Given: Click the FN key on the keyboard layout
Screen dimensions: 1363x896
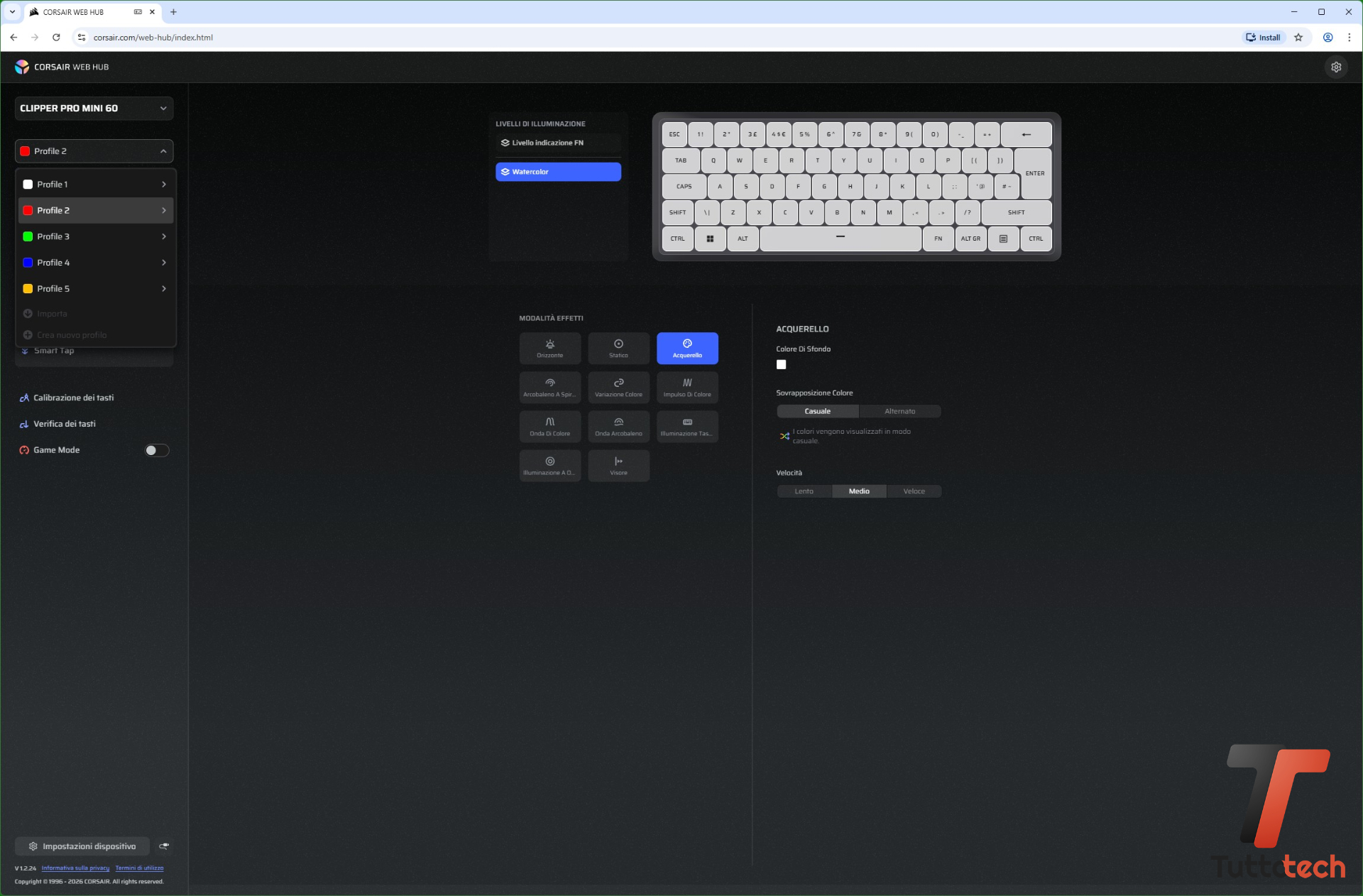Looking at the screenshot, I should coord(938,239).
